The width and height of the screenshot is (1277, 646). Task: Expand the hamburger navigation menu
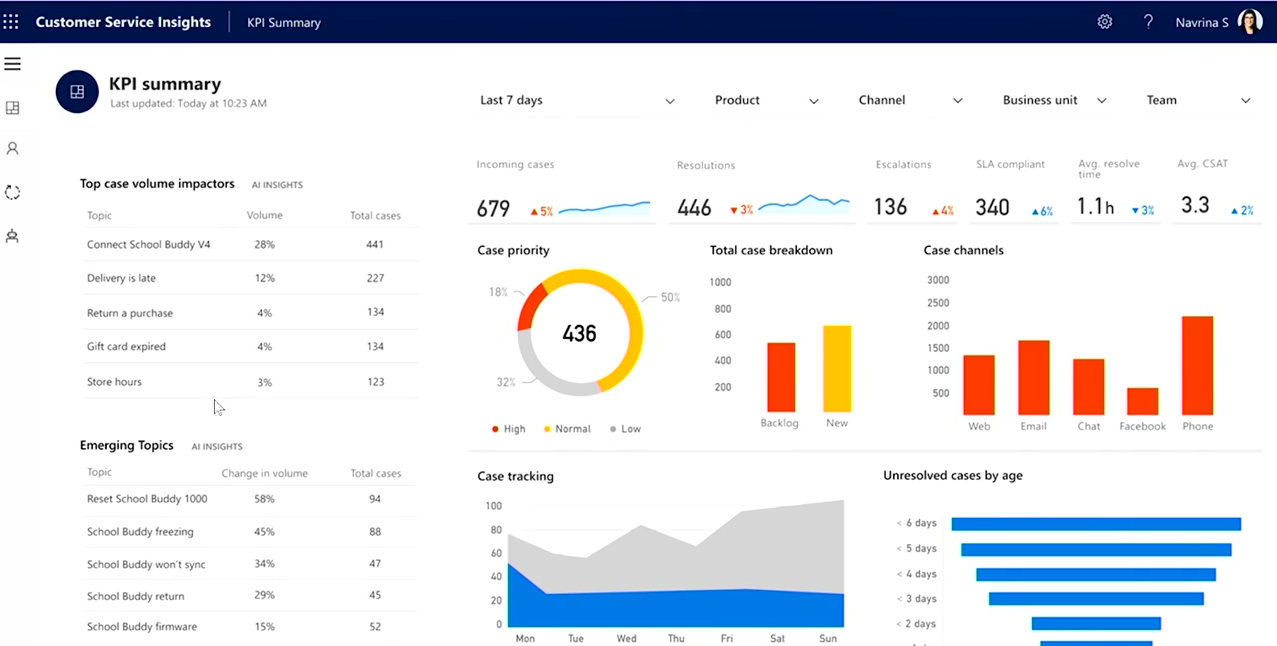coord(12,64)
